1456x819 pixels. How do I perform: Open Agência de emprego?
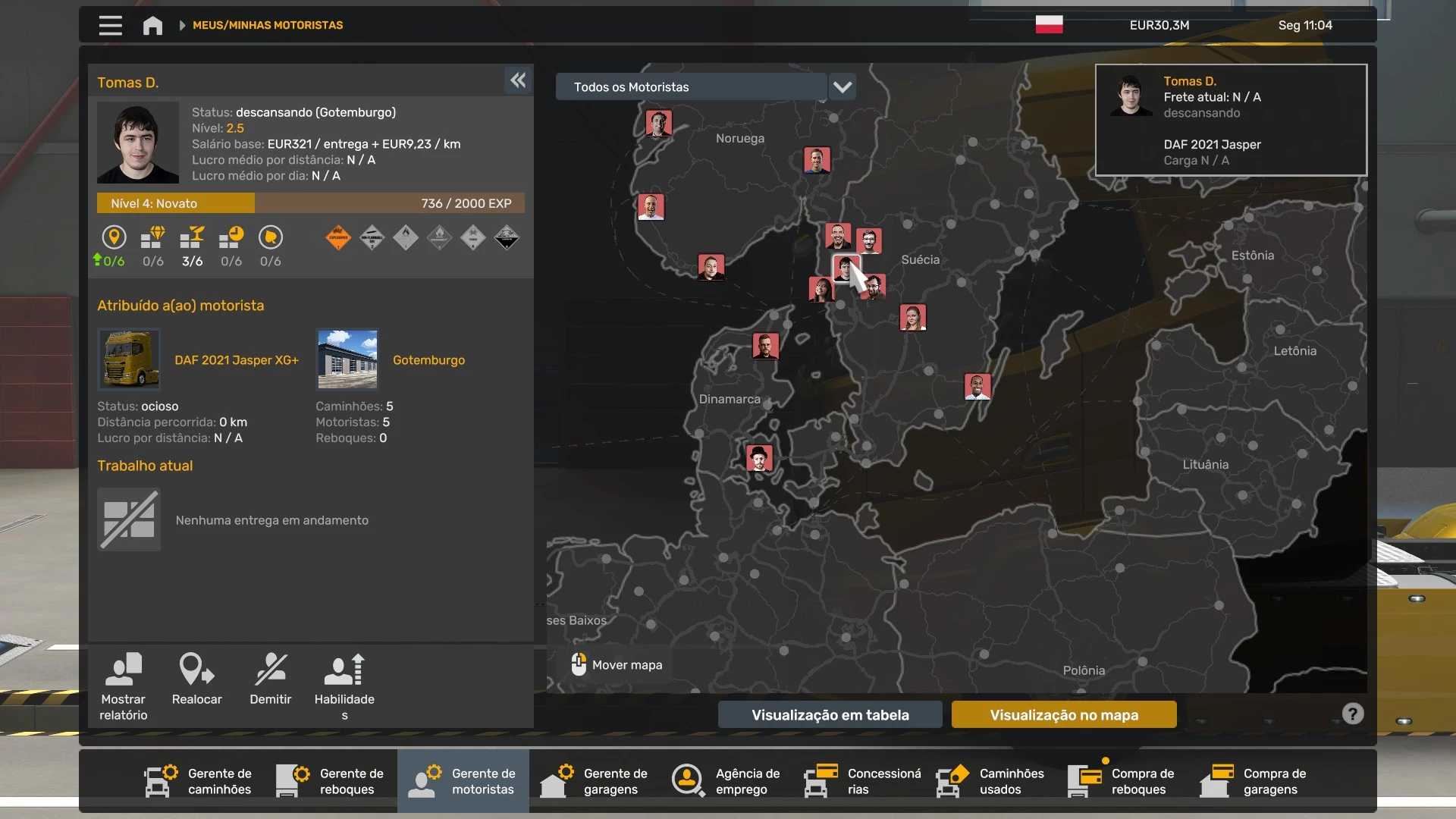point(726,781)
